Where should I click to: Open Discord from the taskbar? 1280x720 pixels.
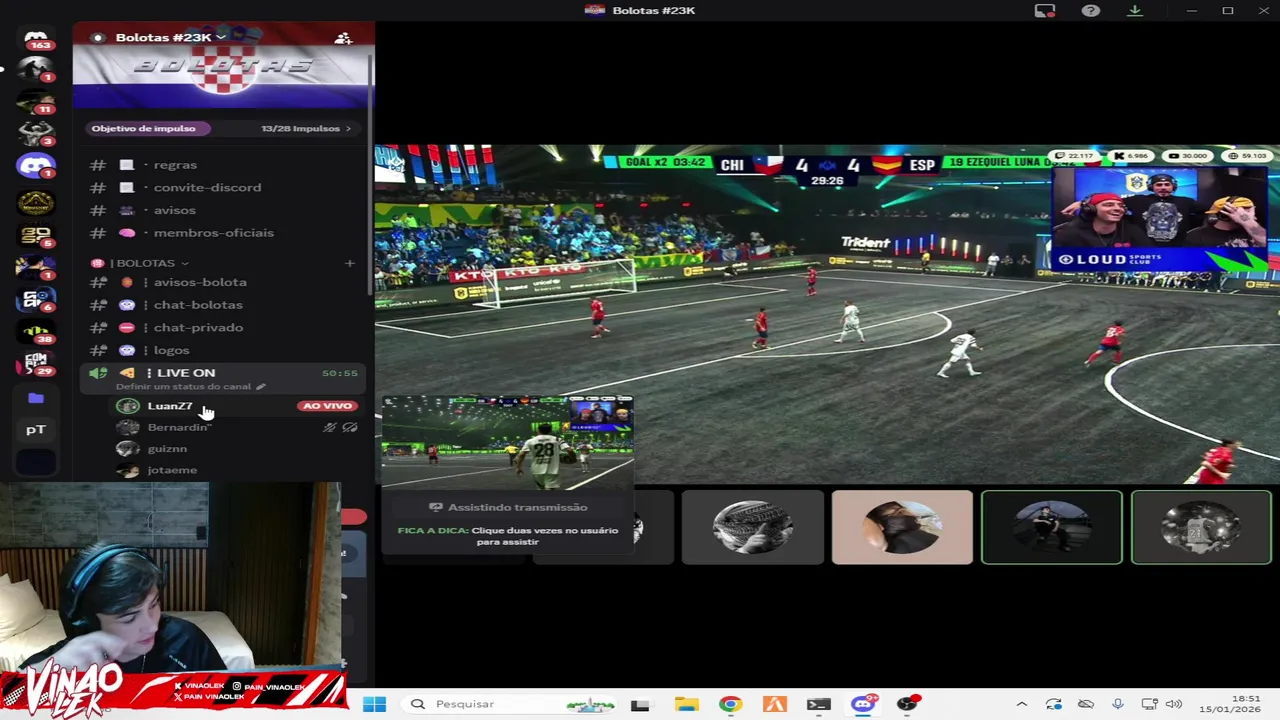[x=863, y=704]
